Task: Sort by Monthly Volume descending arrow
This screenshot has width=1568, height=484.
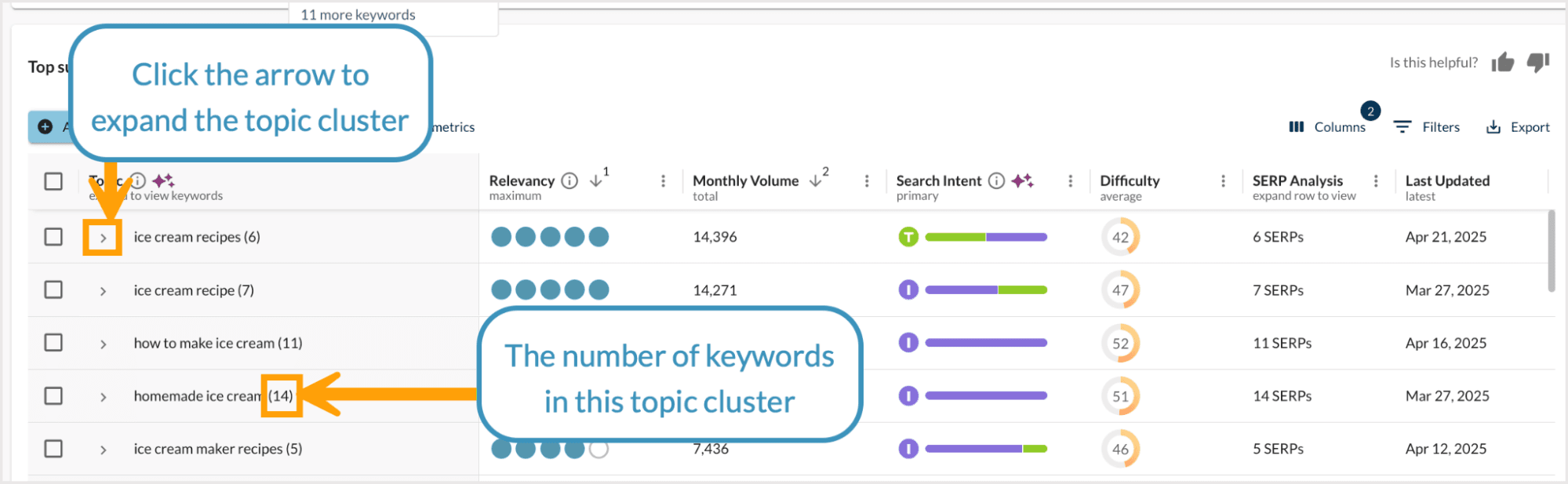Action: tap(816, 181)
